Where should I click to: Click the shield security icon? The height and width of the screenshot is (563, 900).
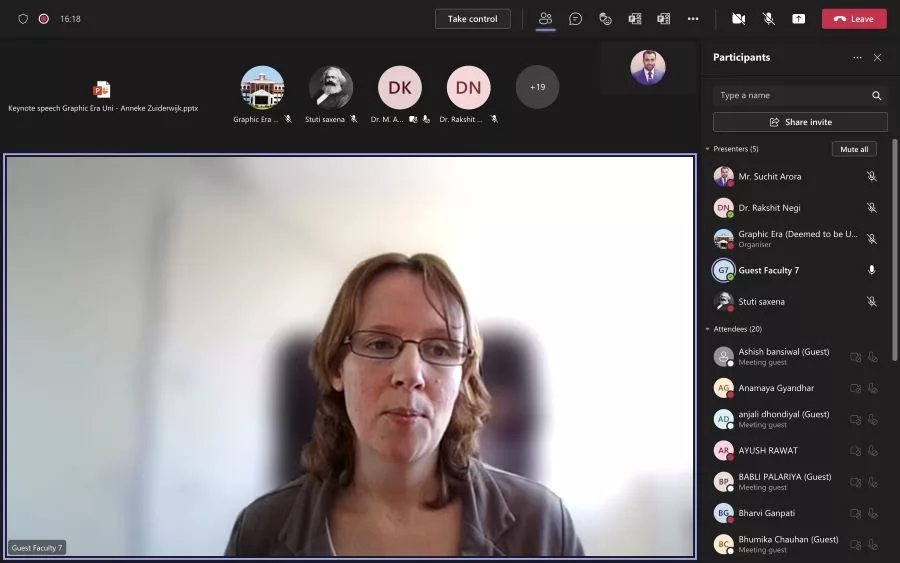click(23, 19)
